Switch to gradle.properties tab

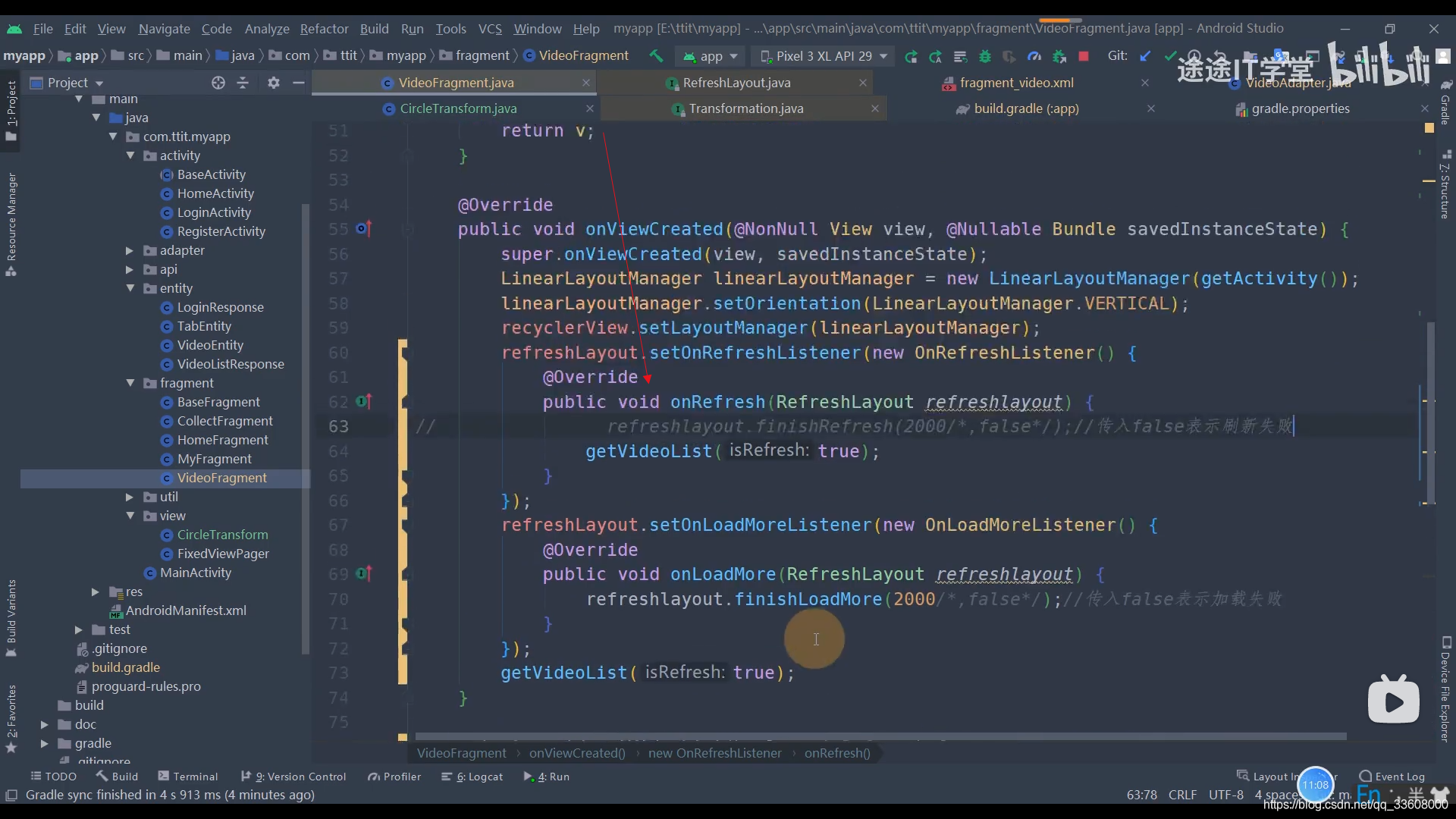(1301, 108)
